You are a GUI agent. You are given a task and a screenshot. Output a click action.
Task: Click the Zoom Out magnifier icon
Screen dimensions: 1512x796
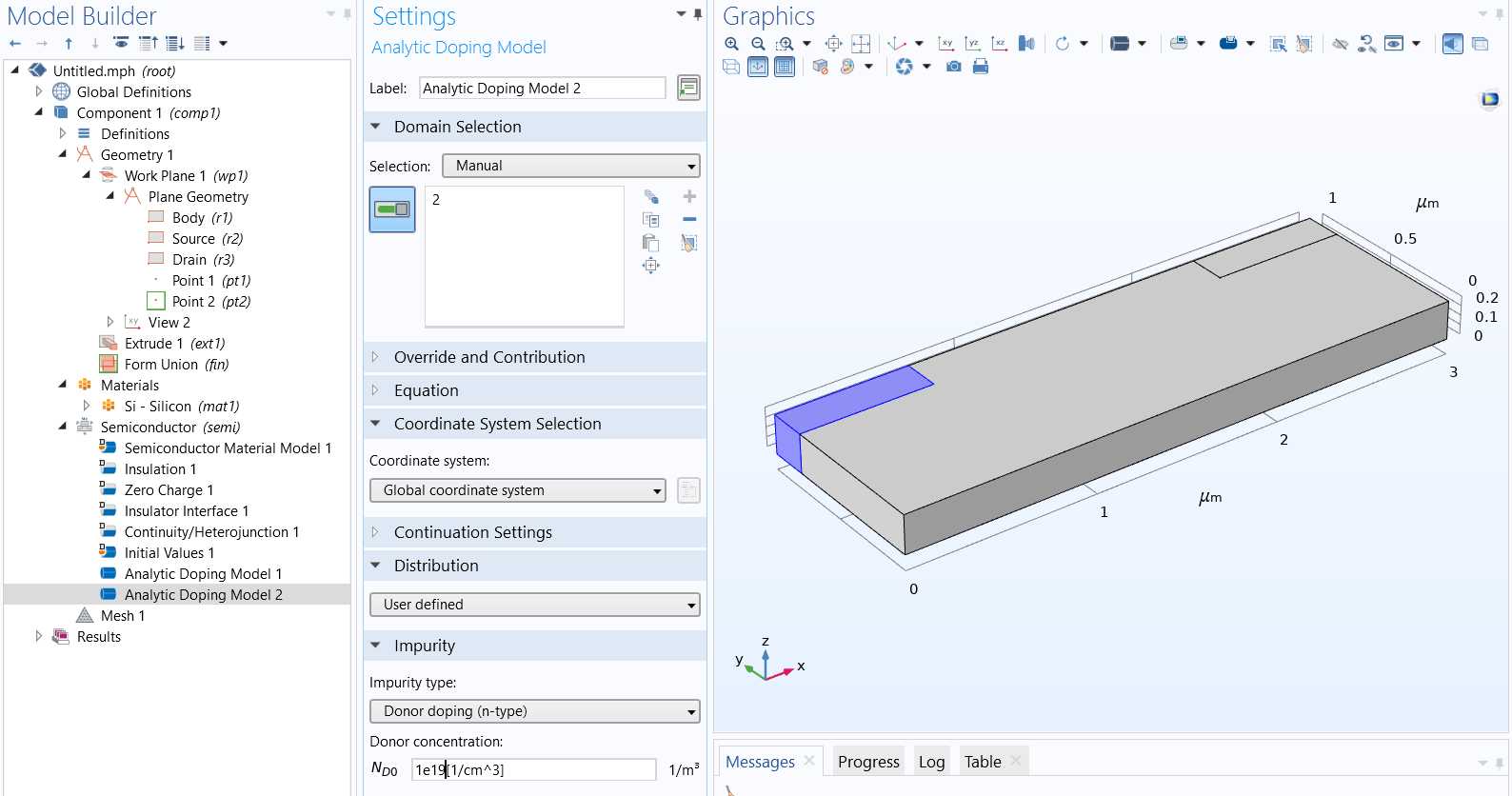click(x=758, y=44)
